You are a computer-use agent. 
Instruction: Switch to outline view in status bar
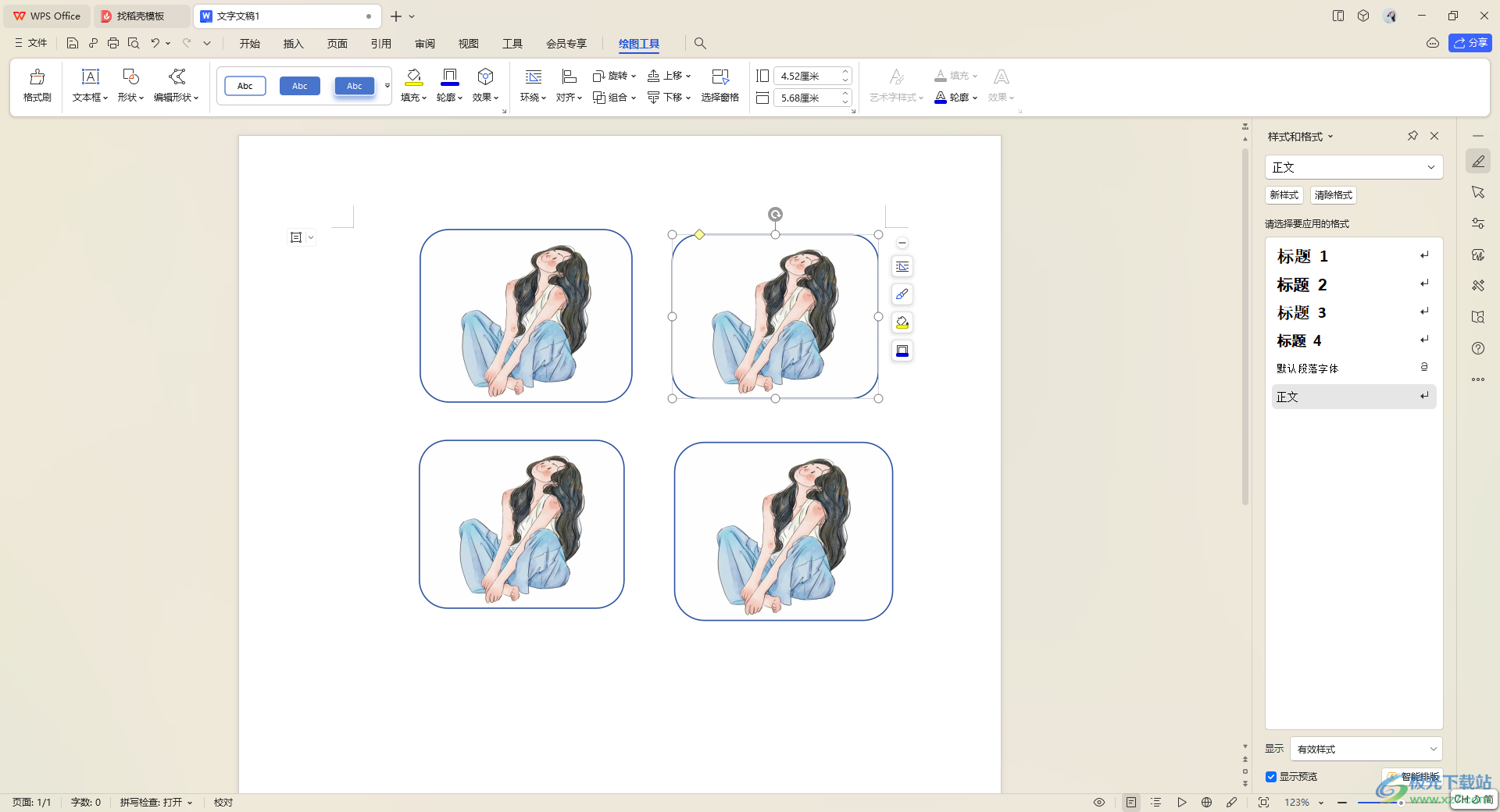coord(1156,802)
